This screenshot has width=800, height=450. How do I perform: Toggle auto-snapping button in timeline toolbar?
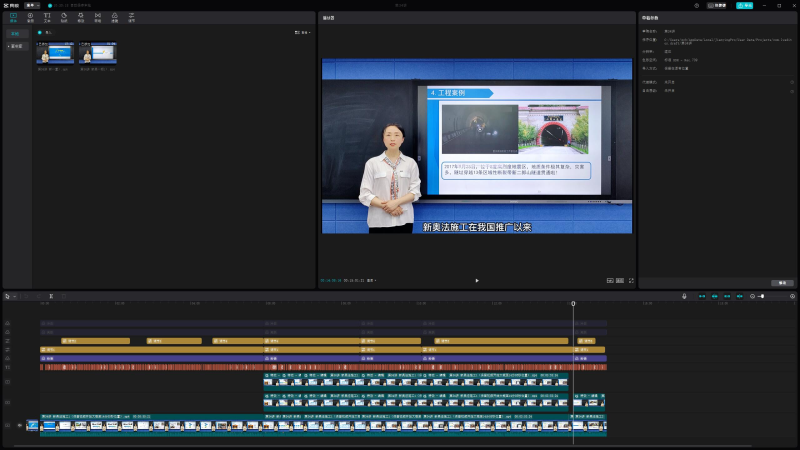[x=714, y=296]
